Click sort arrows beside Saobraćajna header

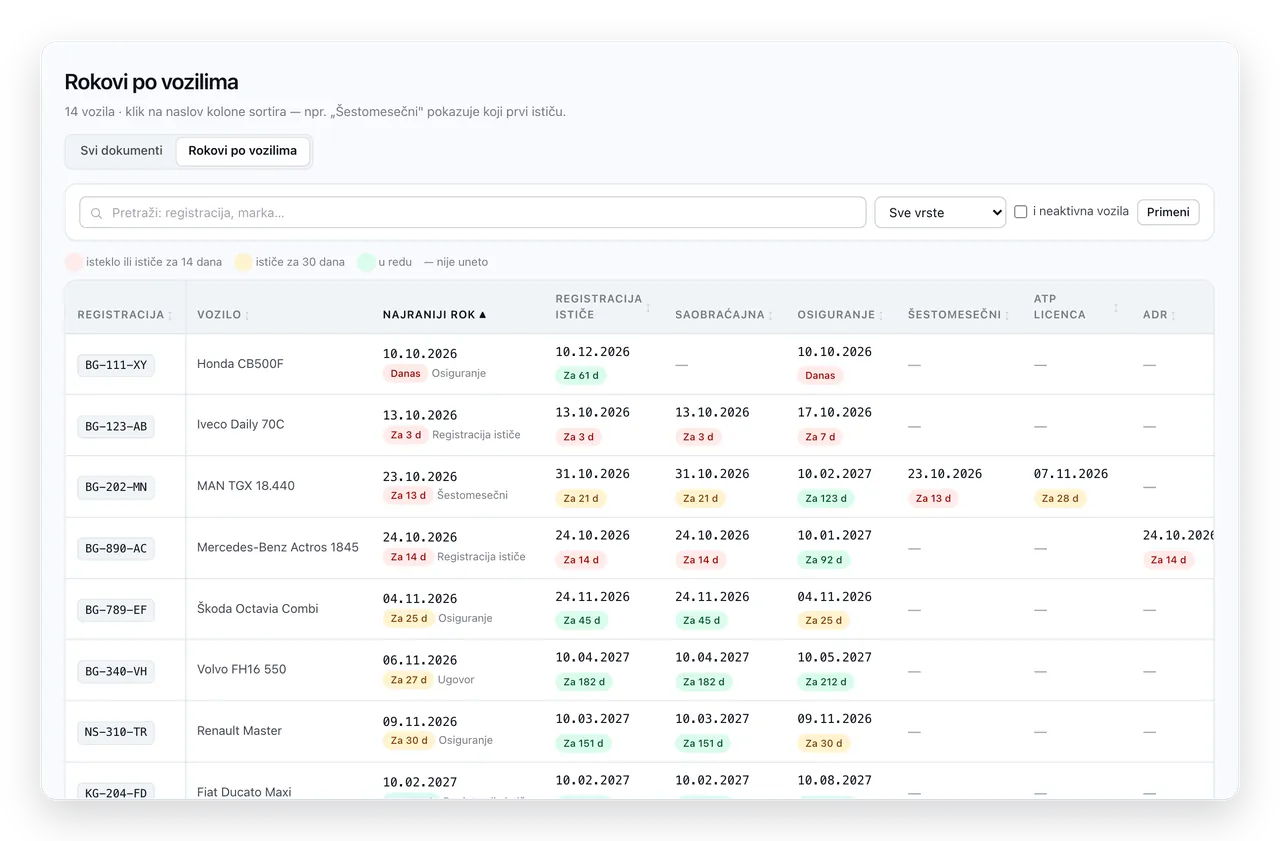pos(771,315)
